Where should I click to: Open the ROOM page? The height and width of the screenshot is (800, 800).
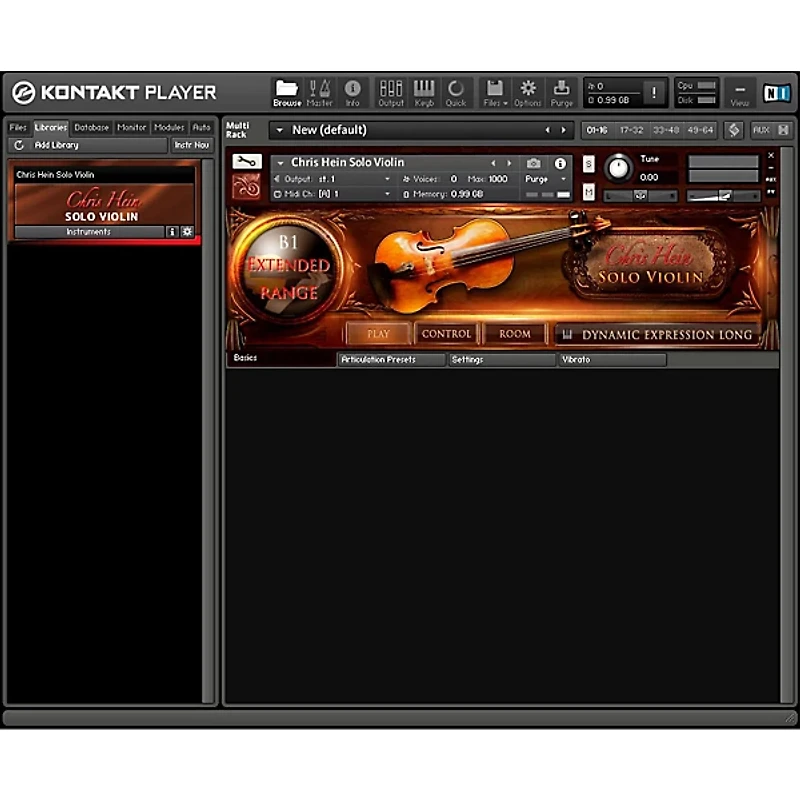pos(515,334)
